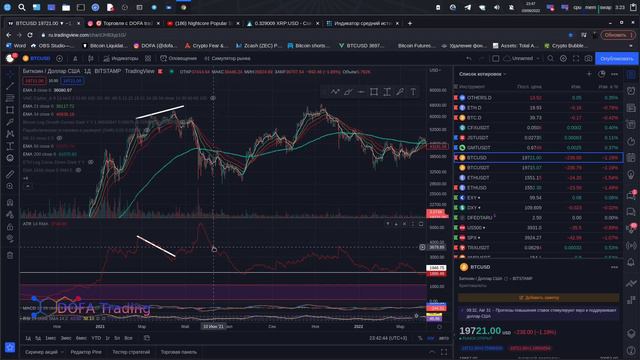Open the timezone clock selector
This screenshot has height=360, width=640.
tap(388, 338)
